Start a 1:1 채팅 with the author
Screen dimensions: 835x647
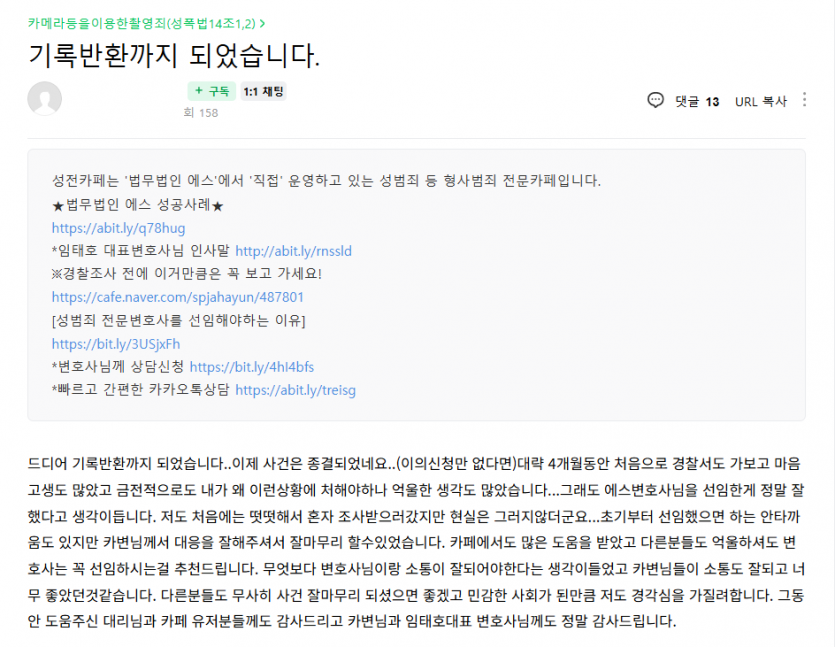coord(264,91)
